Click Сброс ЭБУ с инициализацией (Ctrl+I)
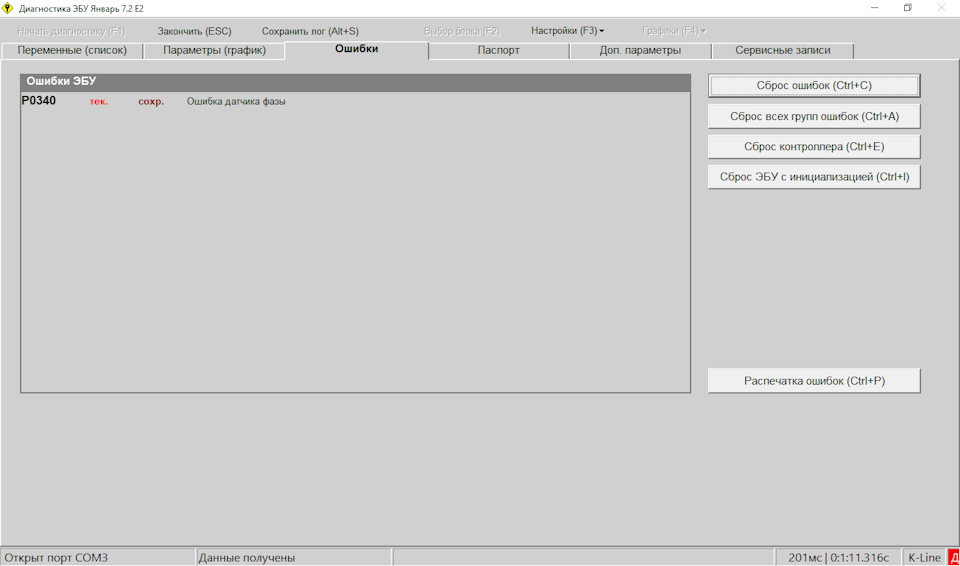Screen dimensions: 960x566 [x=814, y=177]
